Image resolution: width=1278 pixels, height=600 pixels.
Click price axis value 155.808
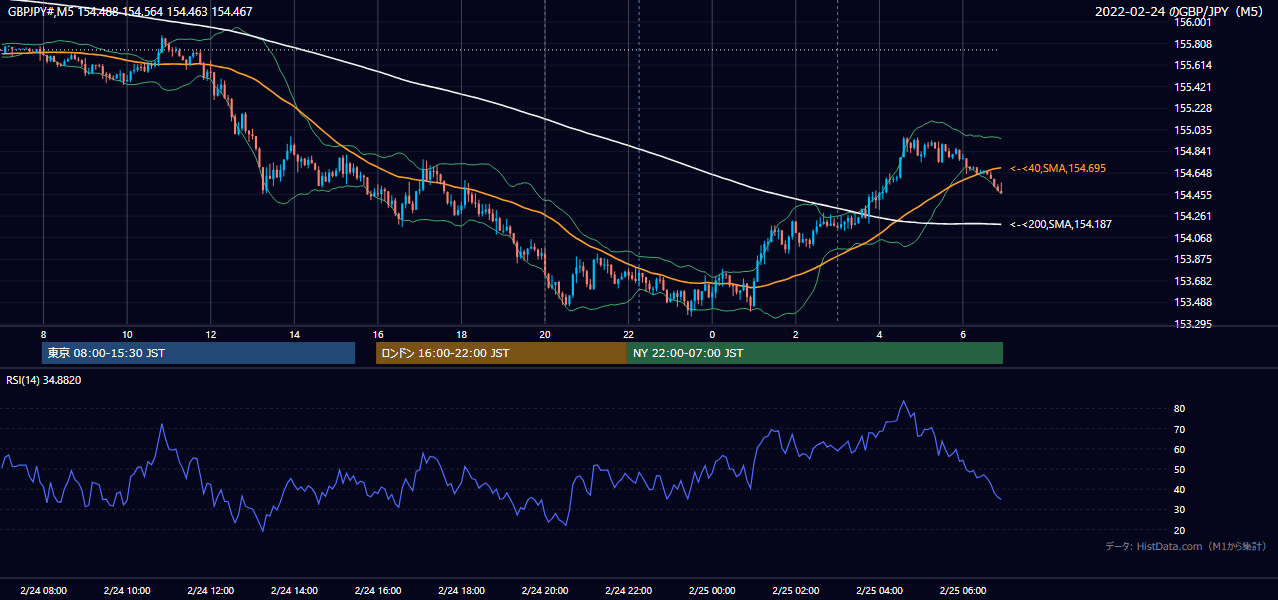(1193, 44)
